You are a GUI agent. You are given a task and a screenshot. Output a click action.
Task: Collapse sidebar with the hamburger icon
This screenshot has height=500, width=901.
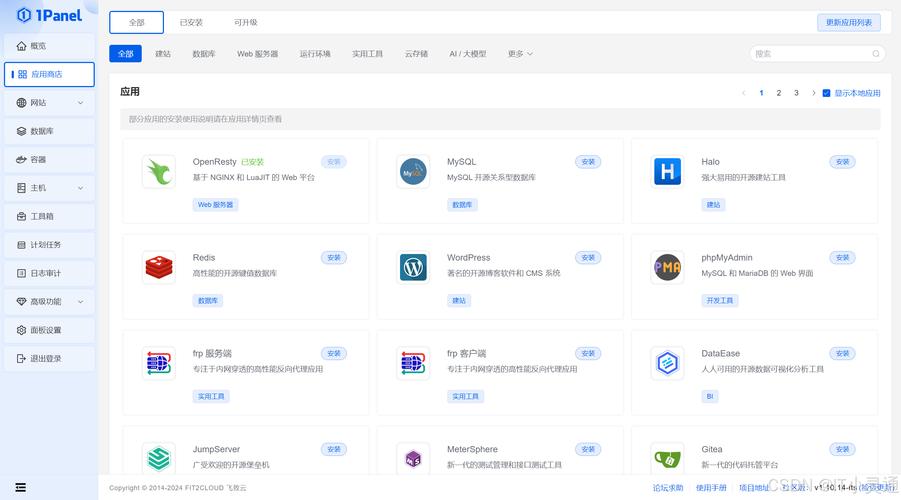(x=21, y=488)
